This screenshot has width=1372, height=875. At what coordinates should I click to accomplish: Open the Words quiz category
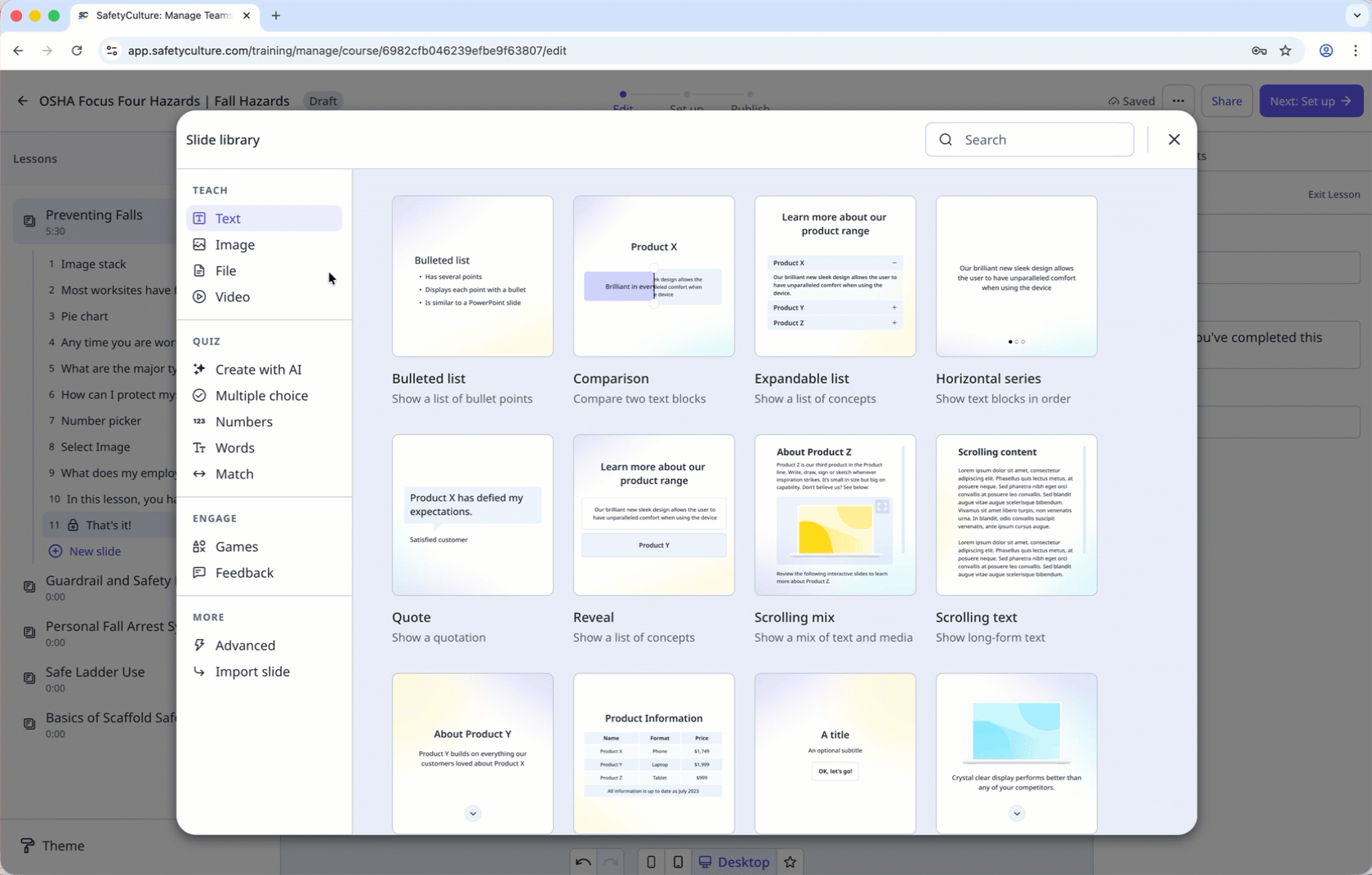point(264,447)
